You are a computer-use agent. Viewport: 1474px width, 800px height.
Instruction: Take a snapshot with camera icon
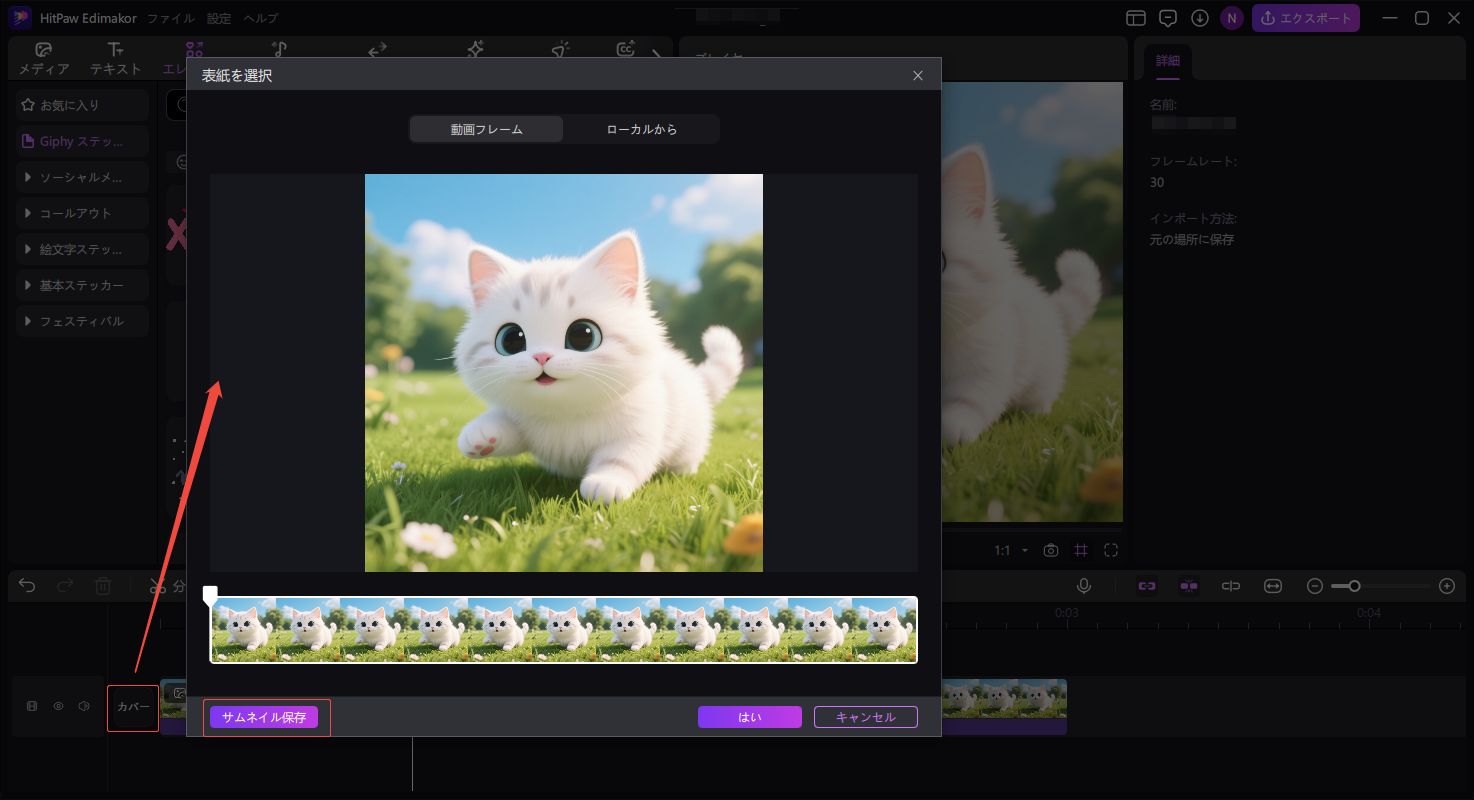pyautogui.click(x=1051, y=550)
